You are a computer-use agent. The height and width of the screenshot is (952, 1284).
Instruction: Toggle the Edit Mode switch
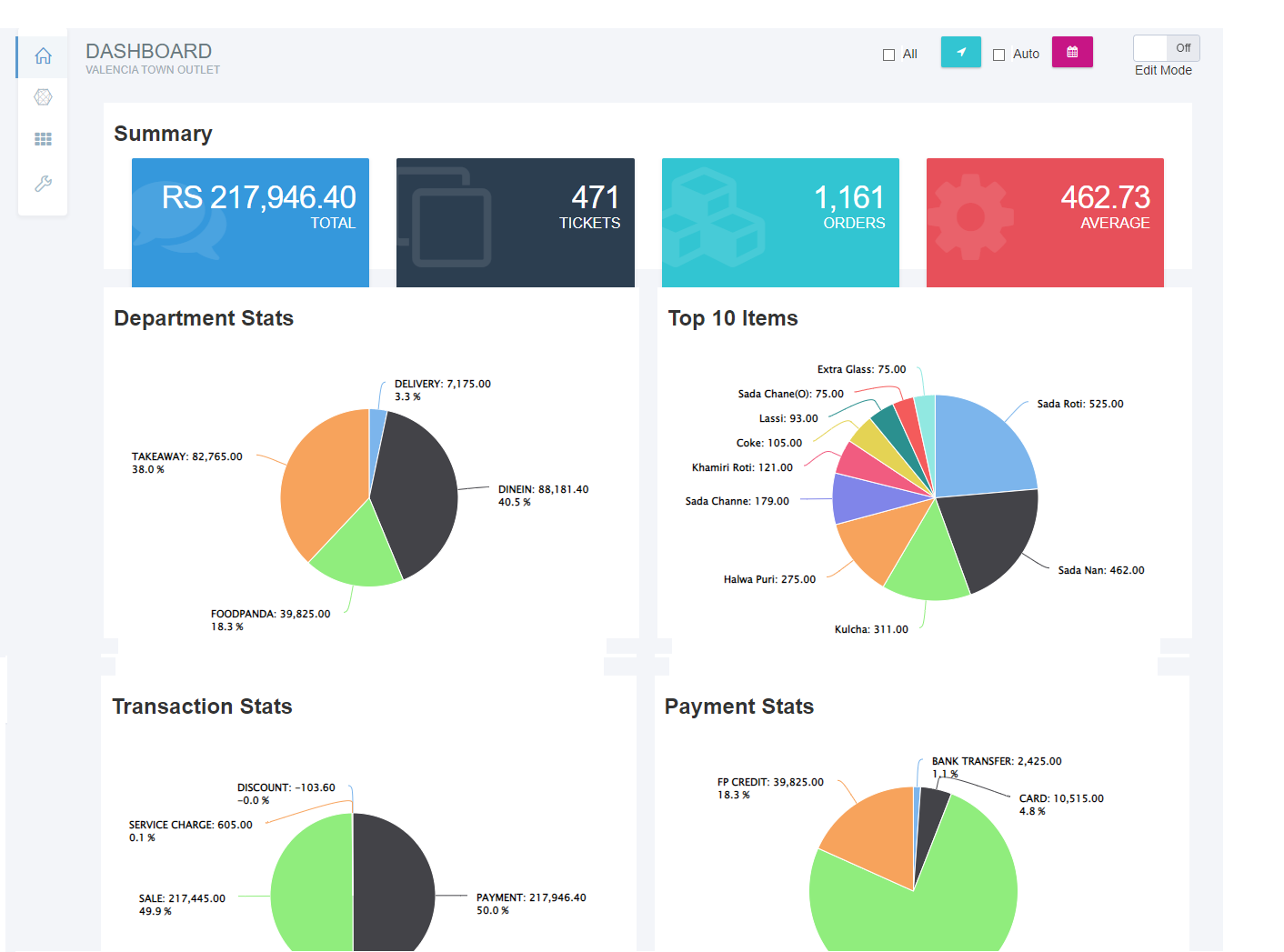1166,48
